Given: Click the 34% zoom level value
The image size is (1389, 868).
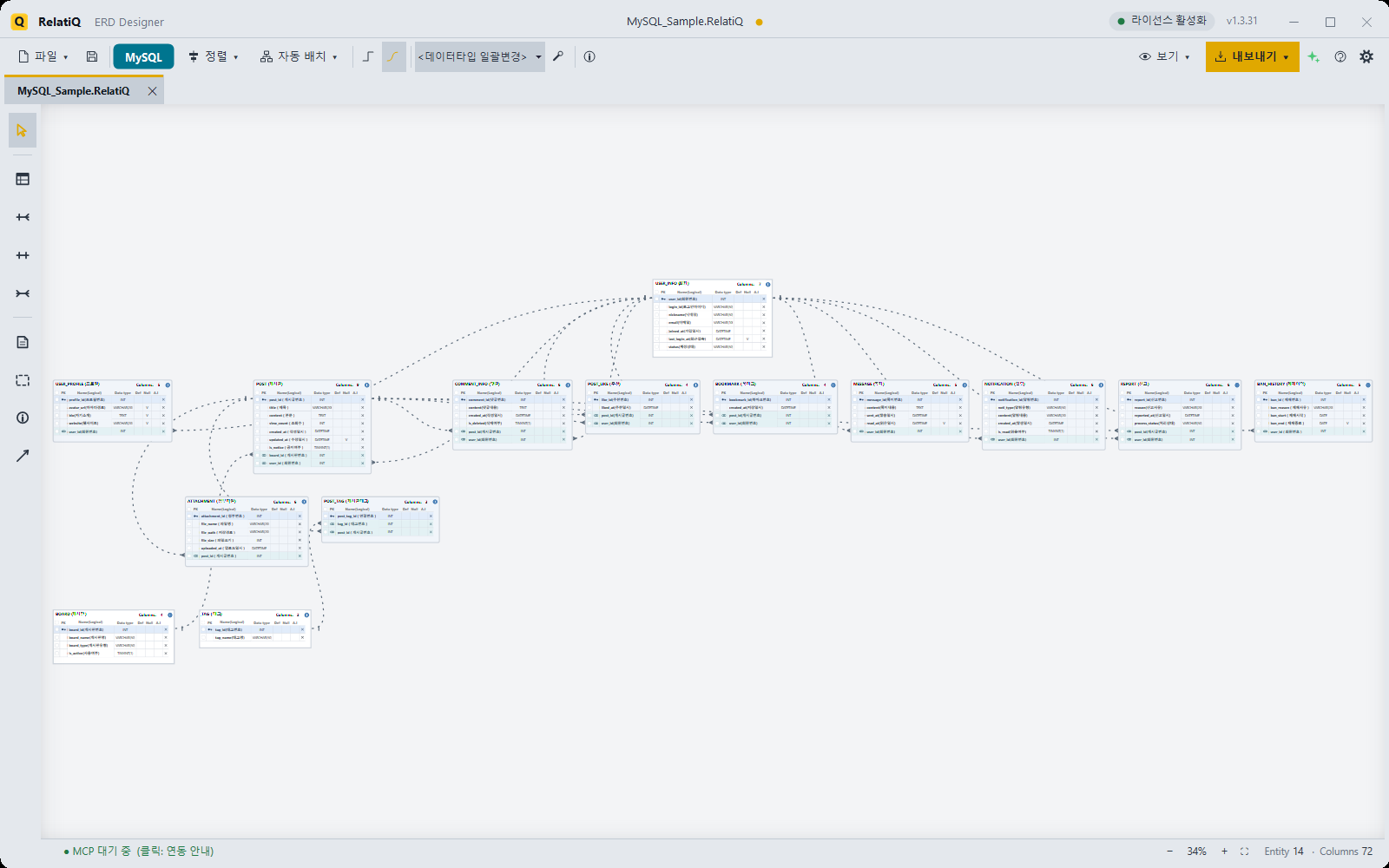Looking at the screenshot, I should (x=1197, y=852).
